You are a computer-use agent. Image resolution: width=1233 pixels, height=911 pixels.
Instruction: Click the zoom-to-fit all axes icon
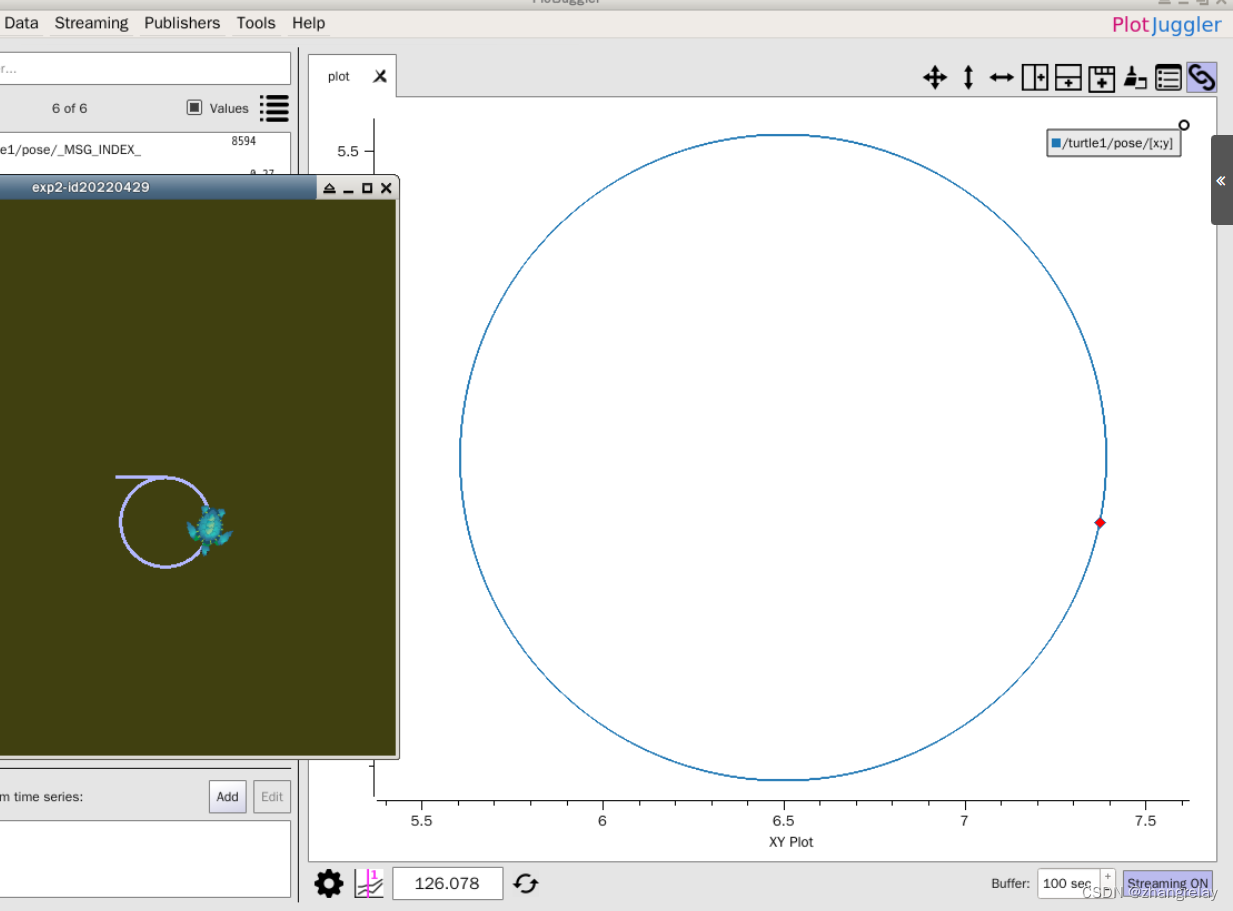935,78
